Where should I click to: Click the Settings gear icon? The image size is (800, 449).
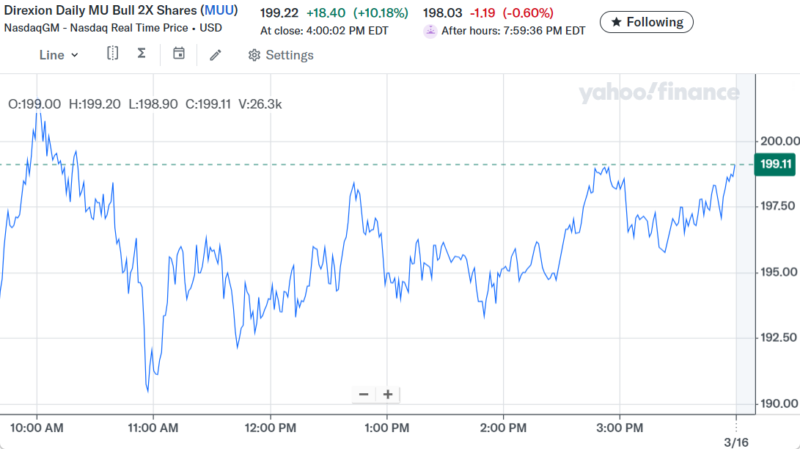[254, 55]
